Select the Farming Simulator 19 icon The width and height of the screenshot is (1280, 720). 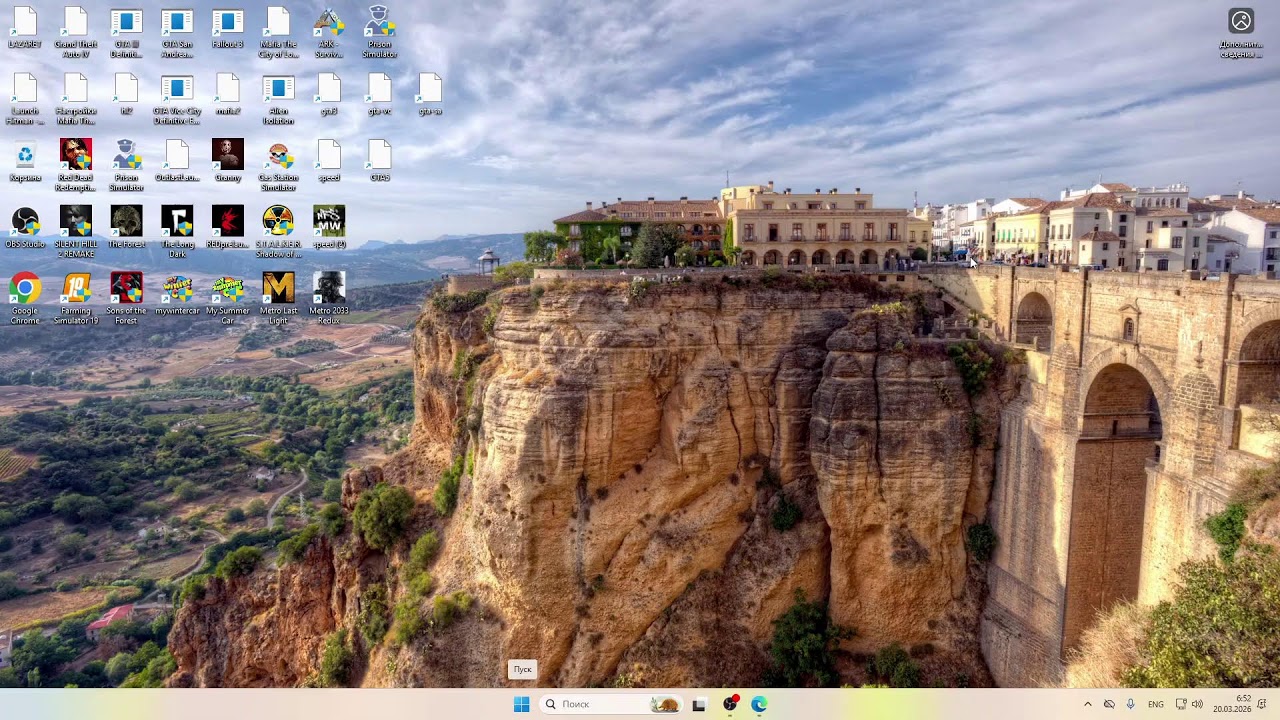pyautogui.click(x=76, y=298)
